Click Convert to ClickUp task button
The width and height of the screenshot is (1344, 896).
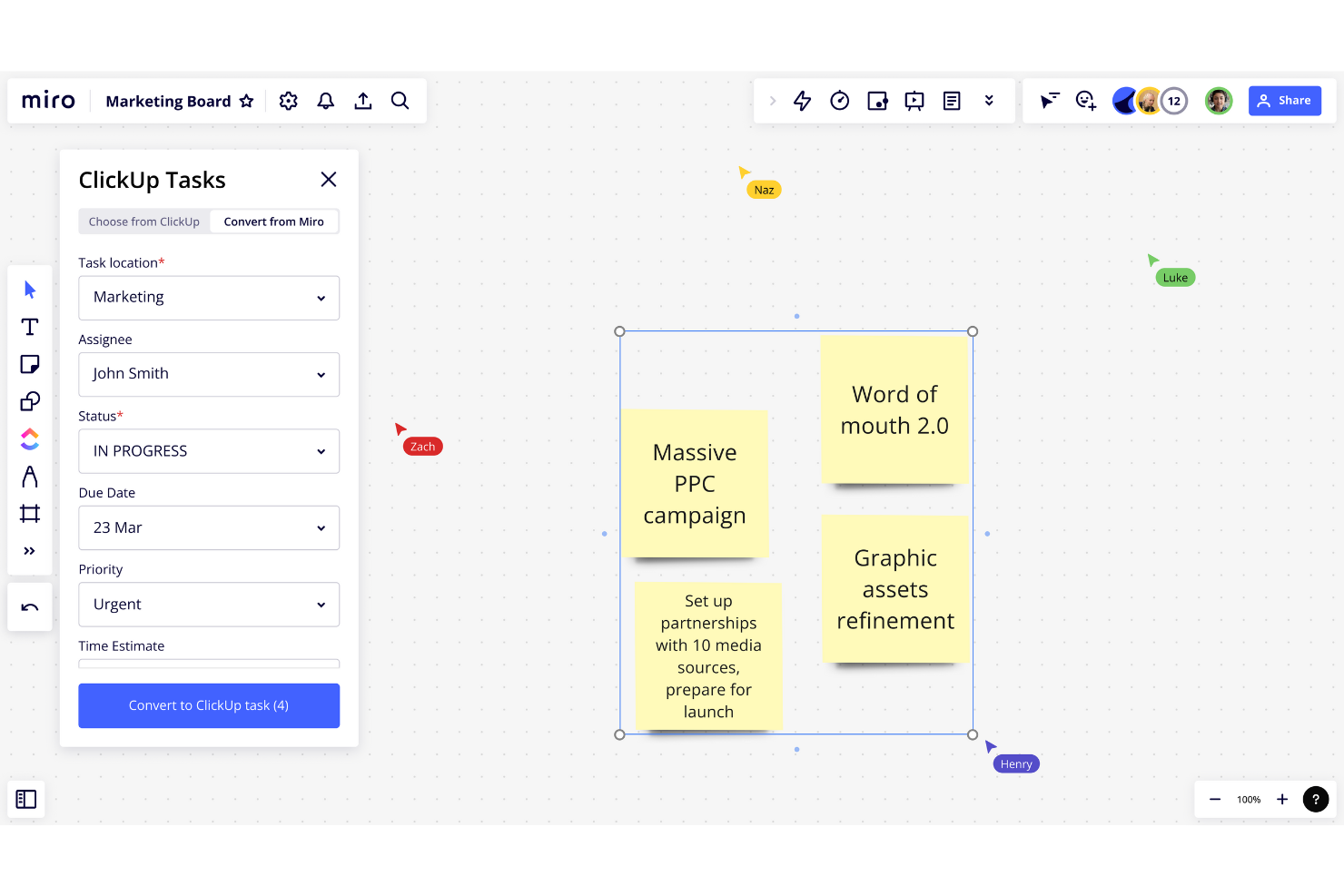pyautogui.click(x=209, y=705)
